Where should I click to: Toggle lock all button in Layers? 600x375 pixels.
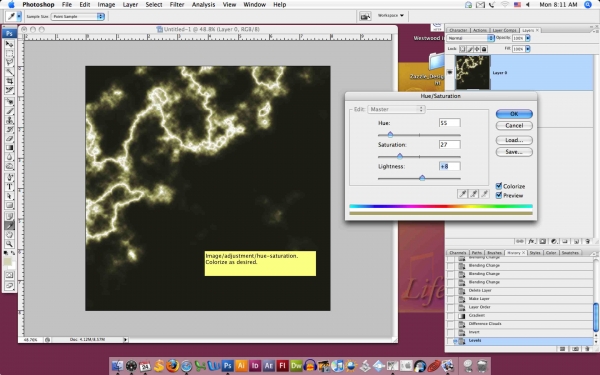point(484,49)
